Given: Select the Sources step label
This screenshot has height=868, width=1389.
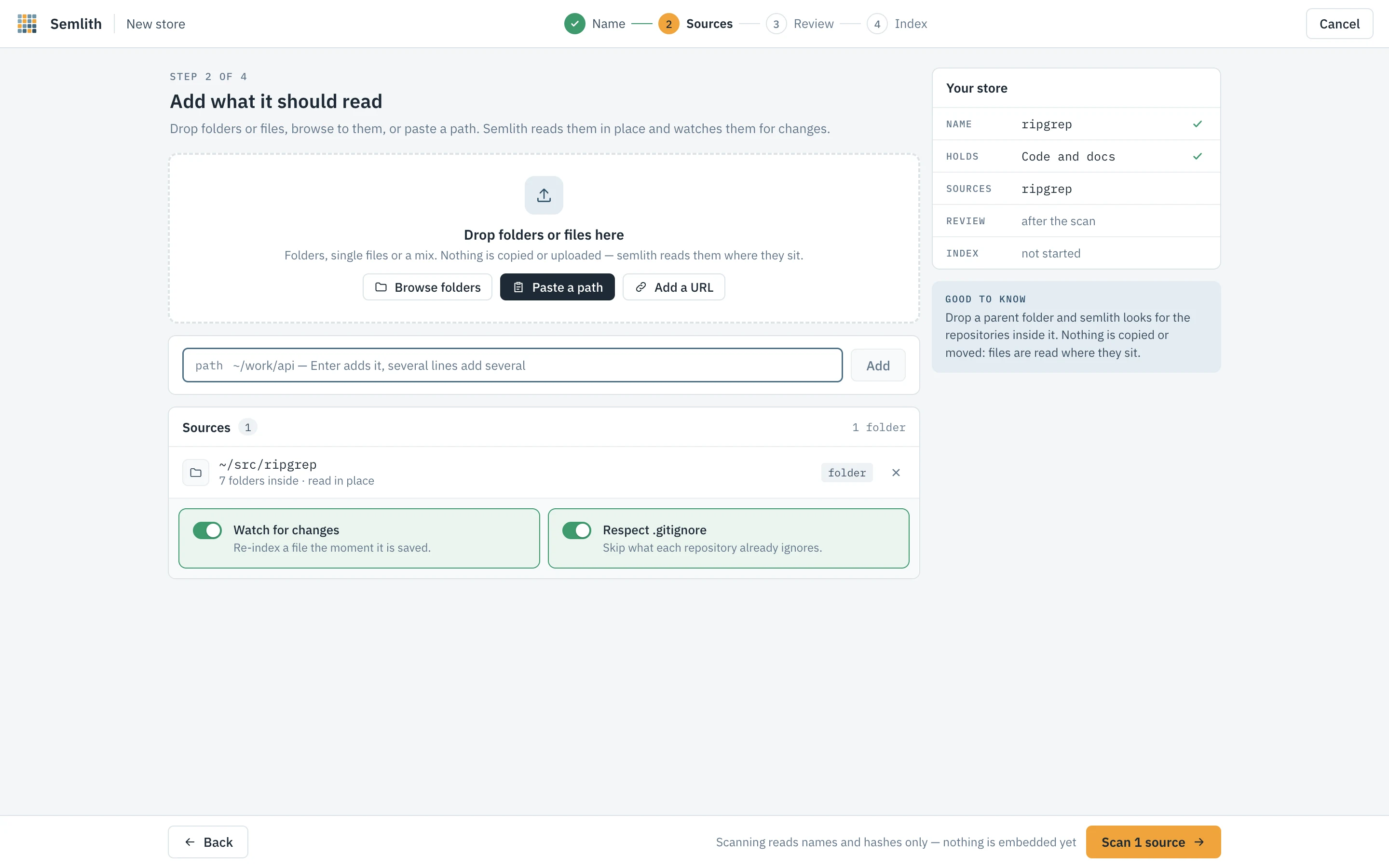Looking at the screenshot, I should (709, 24).
